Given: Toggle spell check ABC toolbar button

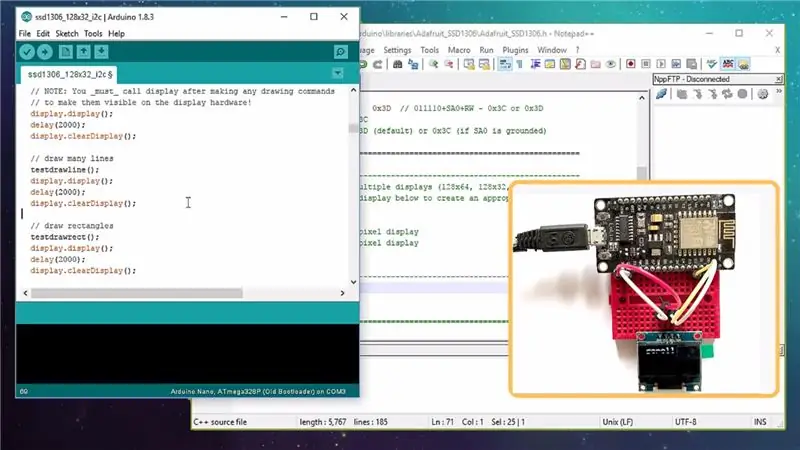Looking at the screenshot, I should [728, 64].
